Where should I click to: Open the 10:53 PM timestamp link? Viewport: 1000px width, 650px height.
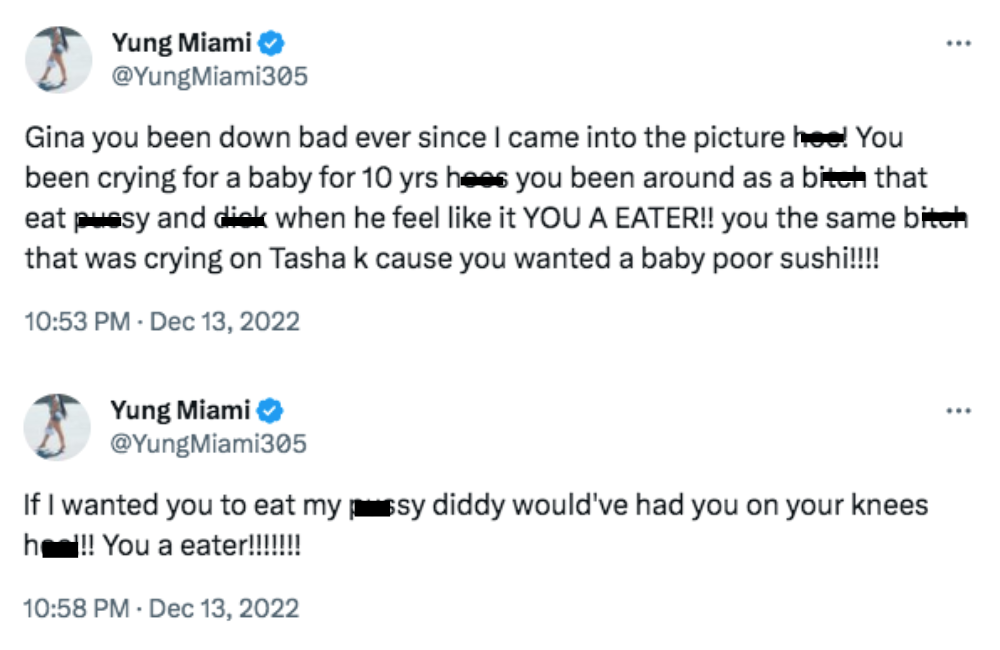tap(78, 322)
